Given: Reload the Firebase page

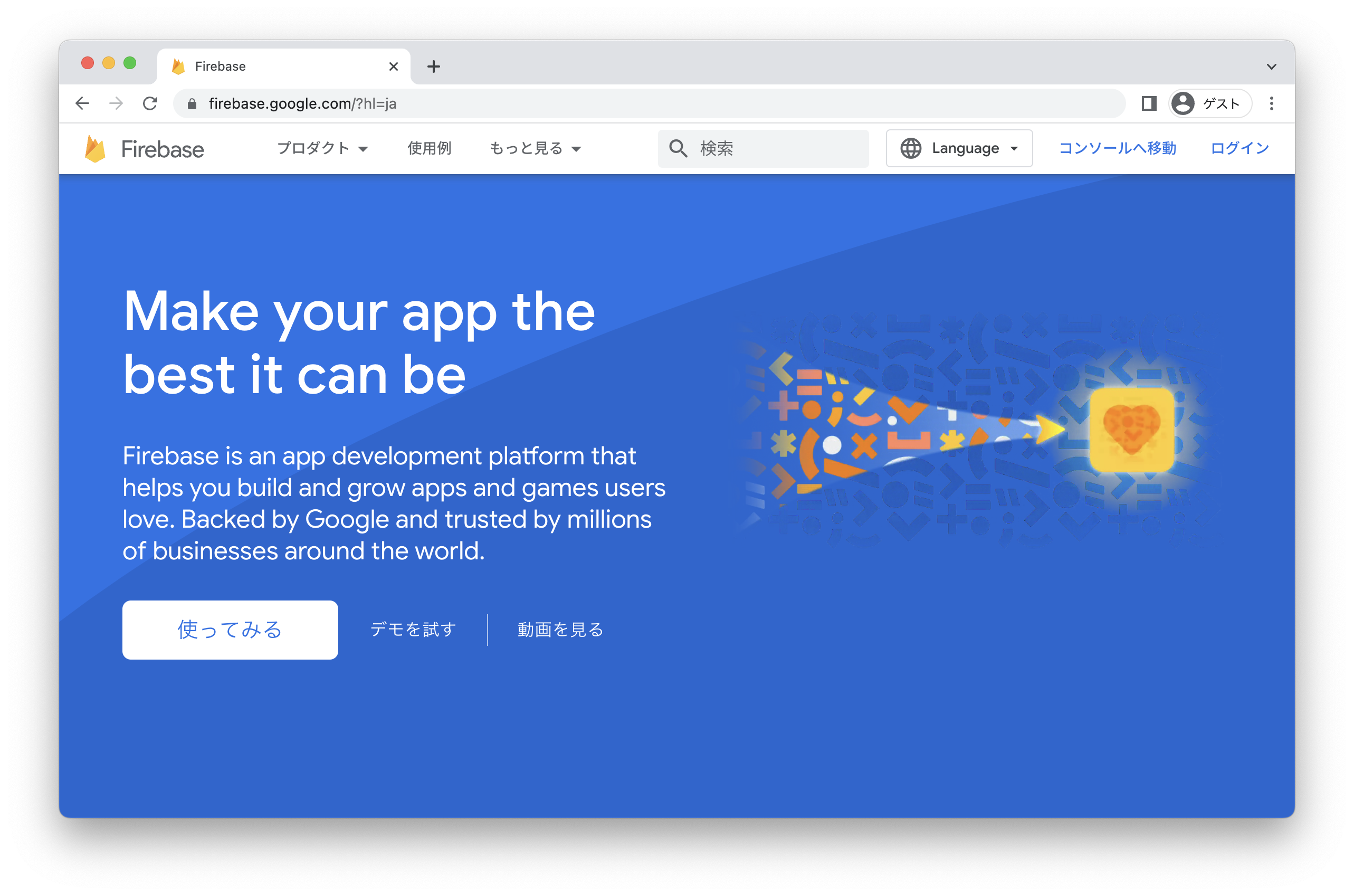Looking at the screenshot, I should point(150,103).
